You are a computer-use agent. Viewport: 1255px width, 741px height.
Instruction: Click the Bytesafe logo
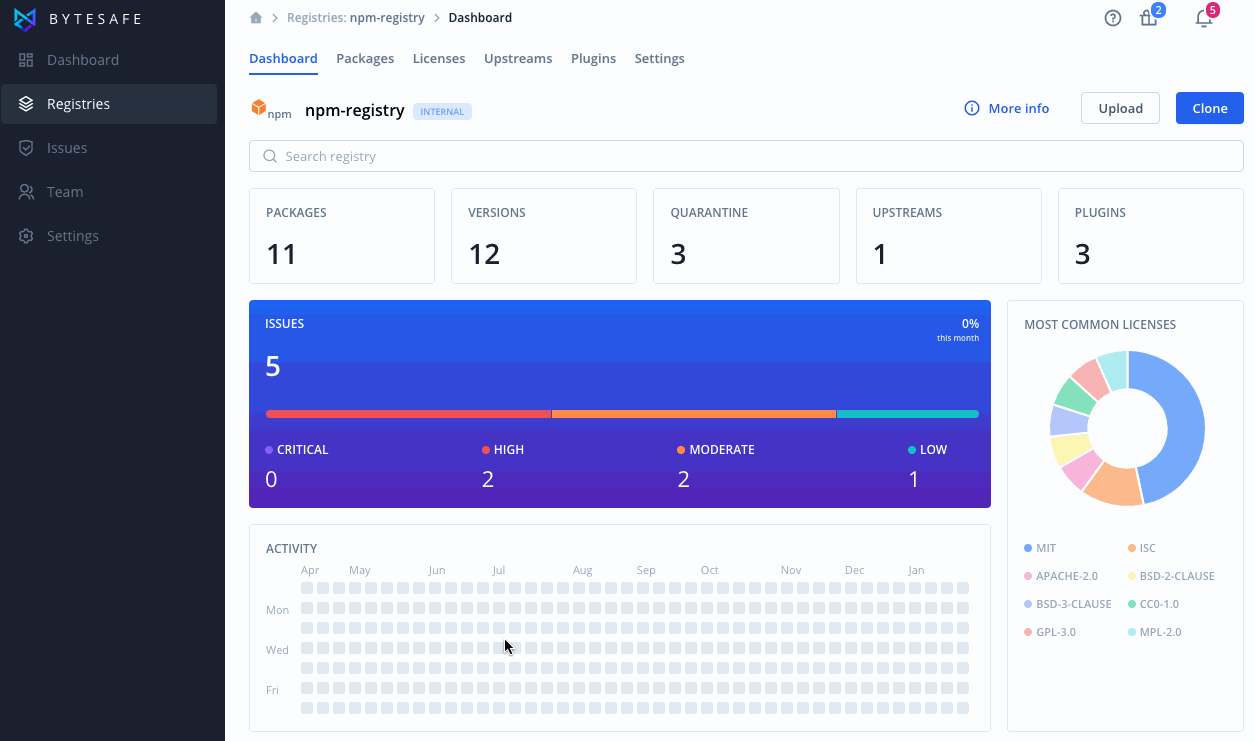point(78,19)
